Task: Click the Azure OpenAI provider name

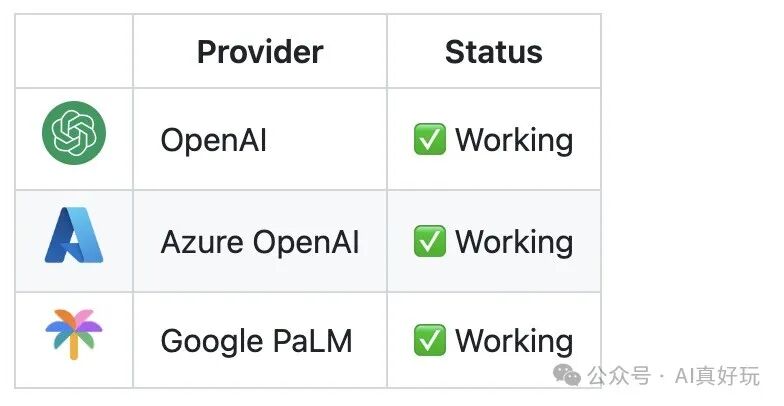Action: point(260,242)
